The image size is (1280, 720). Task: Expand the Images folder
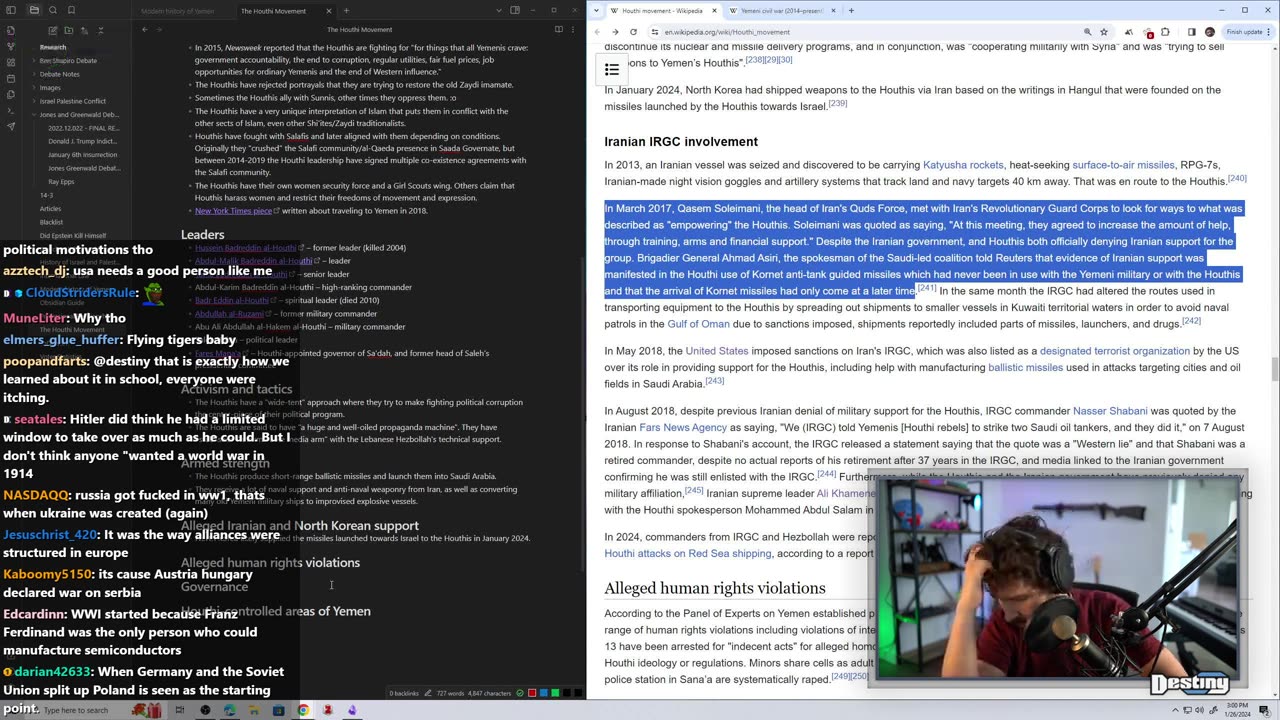(x=50, y=88)
